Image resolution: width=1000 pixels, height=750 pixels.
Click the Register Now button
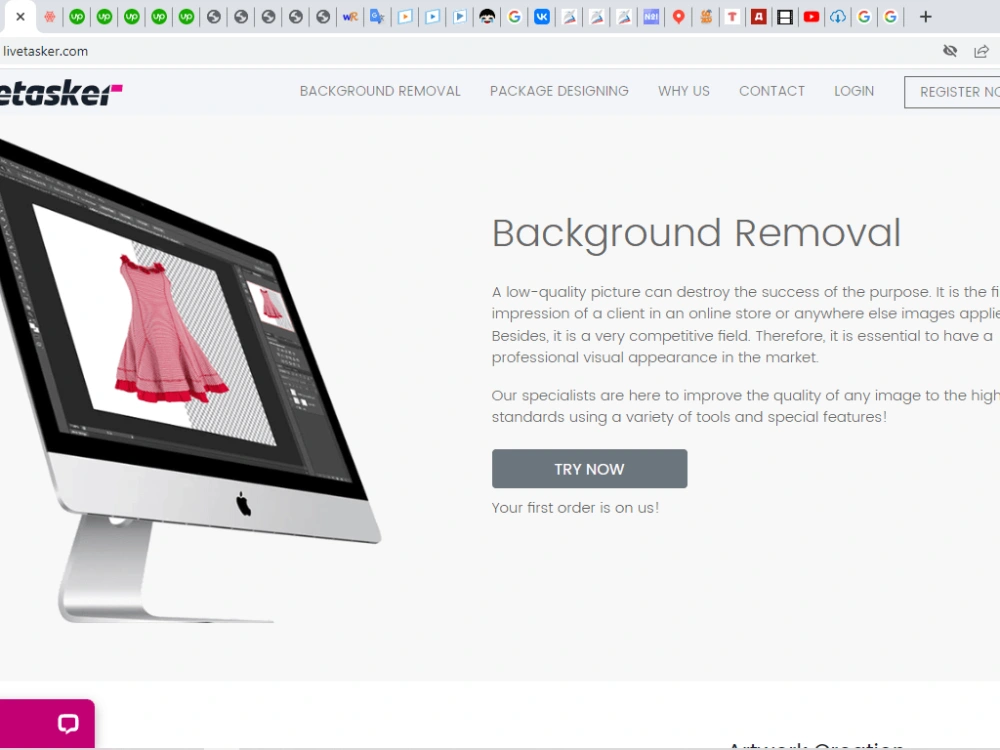(952, 92)
